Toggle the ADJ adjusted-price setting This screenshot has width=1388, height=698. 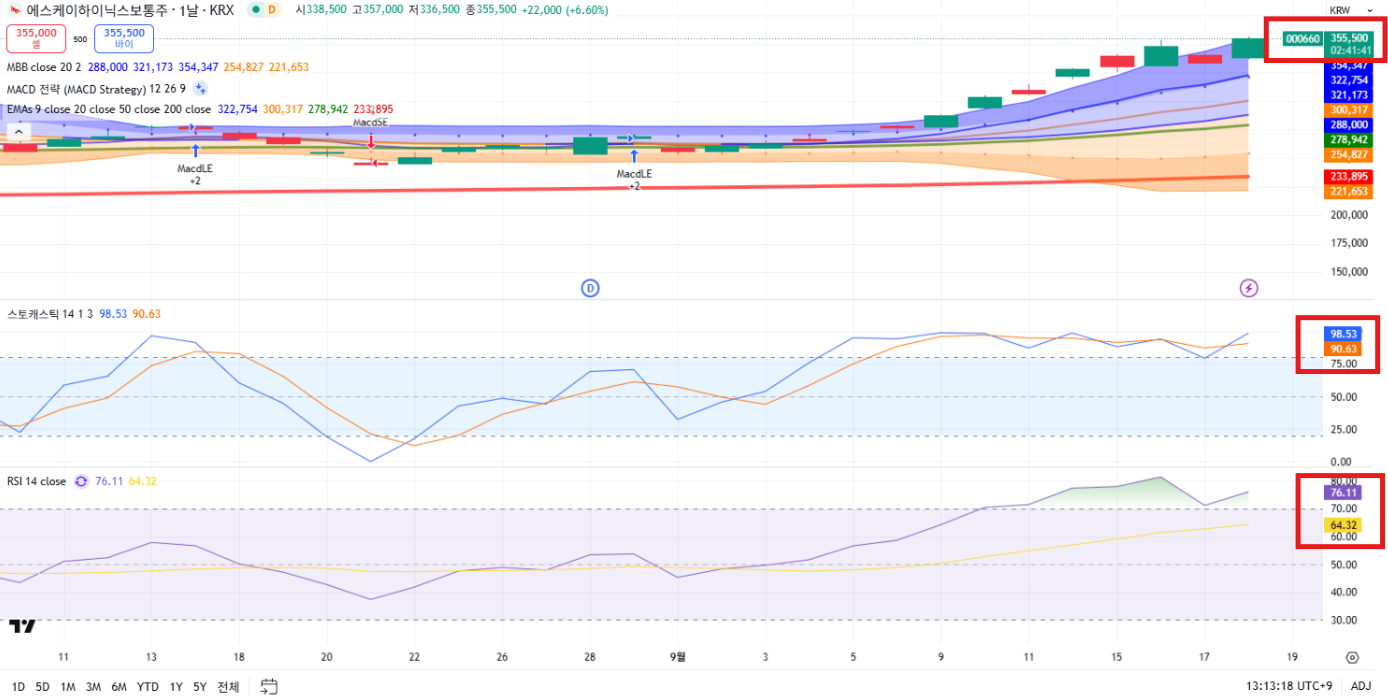point(1361,686)
